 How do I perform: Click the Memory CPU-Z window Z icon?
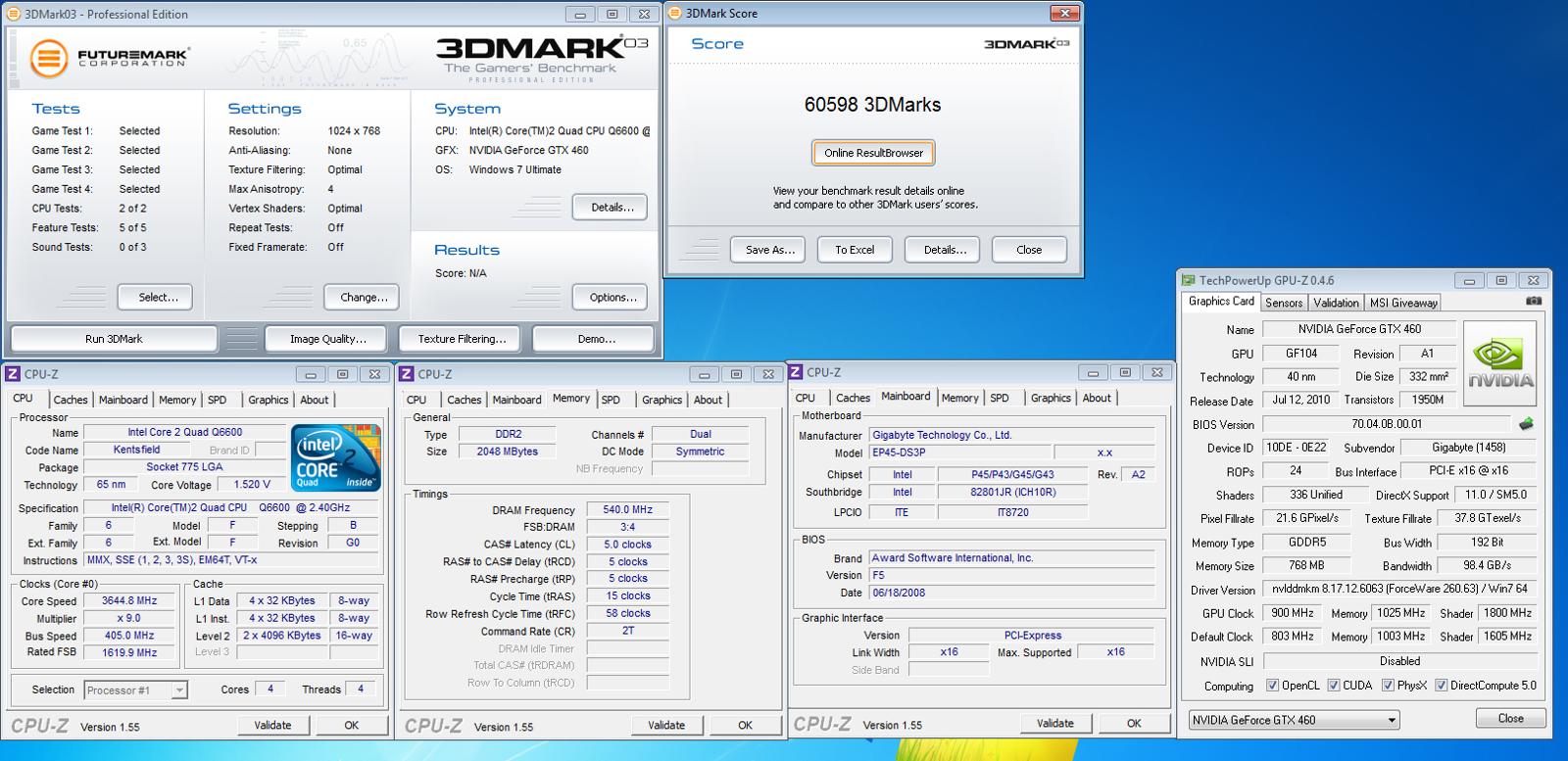(406, 374)
